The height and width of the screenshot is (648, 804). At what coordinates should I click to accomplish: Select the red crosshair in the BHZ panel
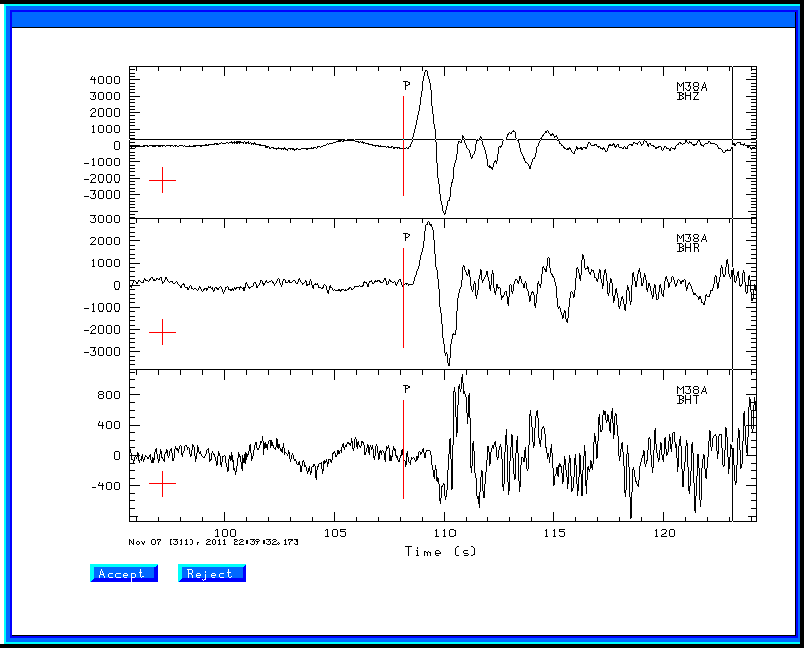(163, 180)
